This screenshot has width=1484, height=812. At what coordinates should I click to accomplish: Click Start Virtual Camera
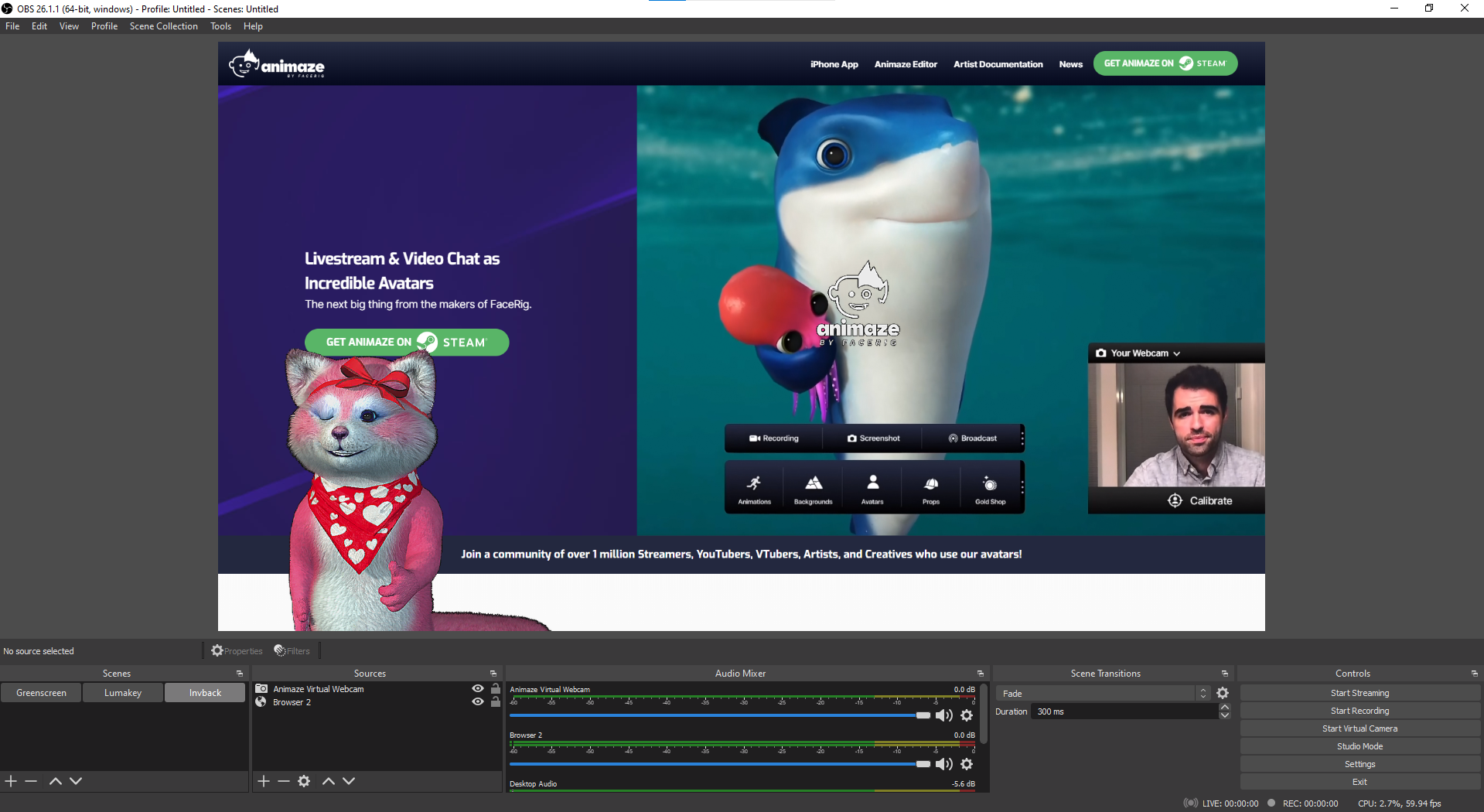[x=1359, y=728]
